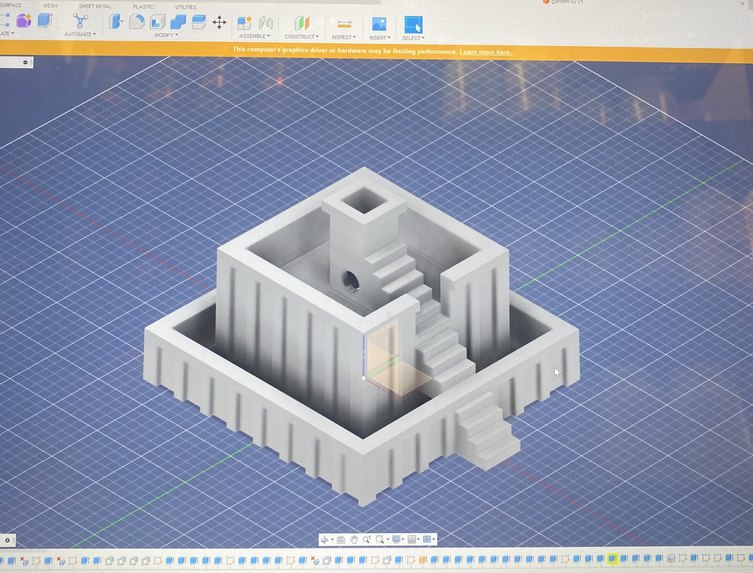753x573 pixels.
Task: Activate the Pan hand tool
Action: tap(354, 540)
